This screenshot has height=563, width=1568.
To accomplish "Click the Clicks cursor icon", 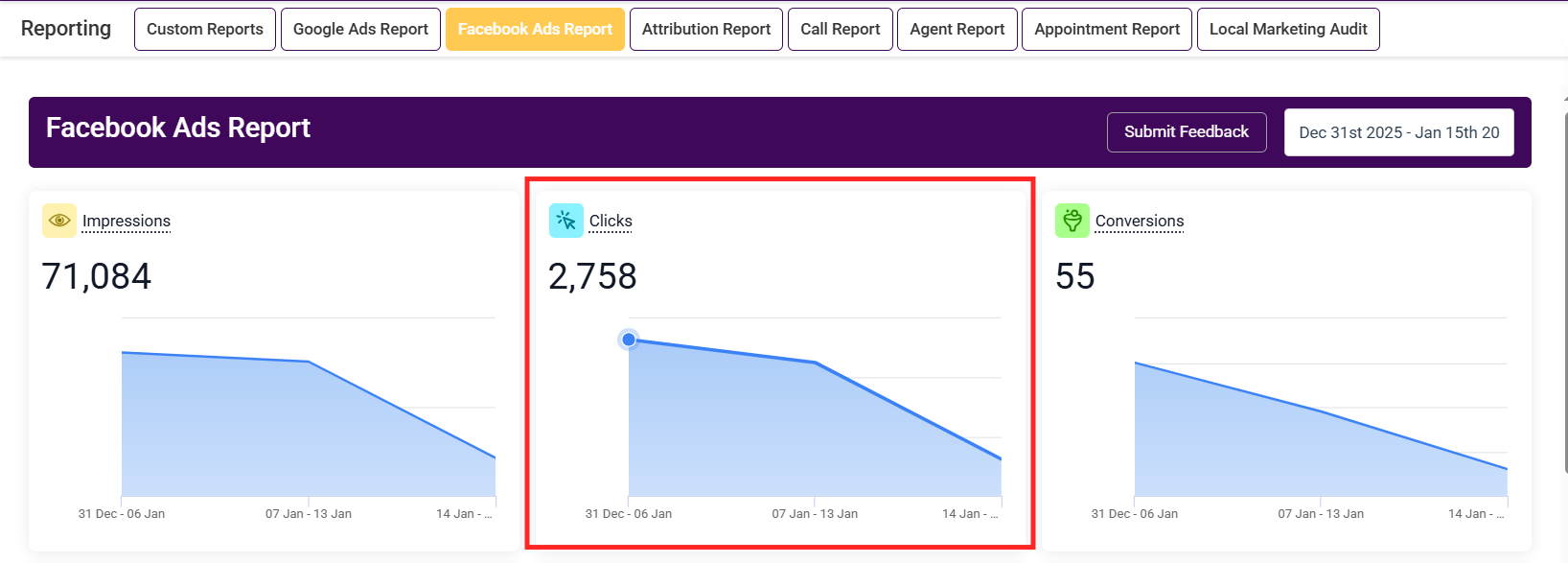I will pos(566,221).
